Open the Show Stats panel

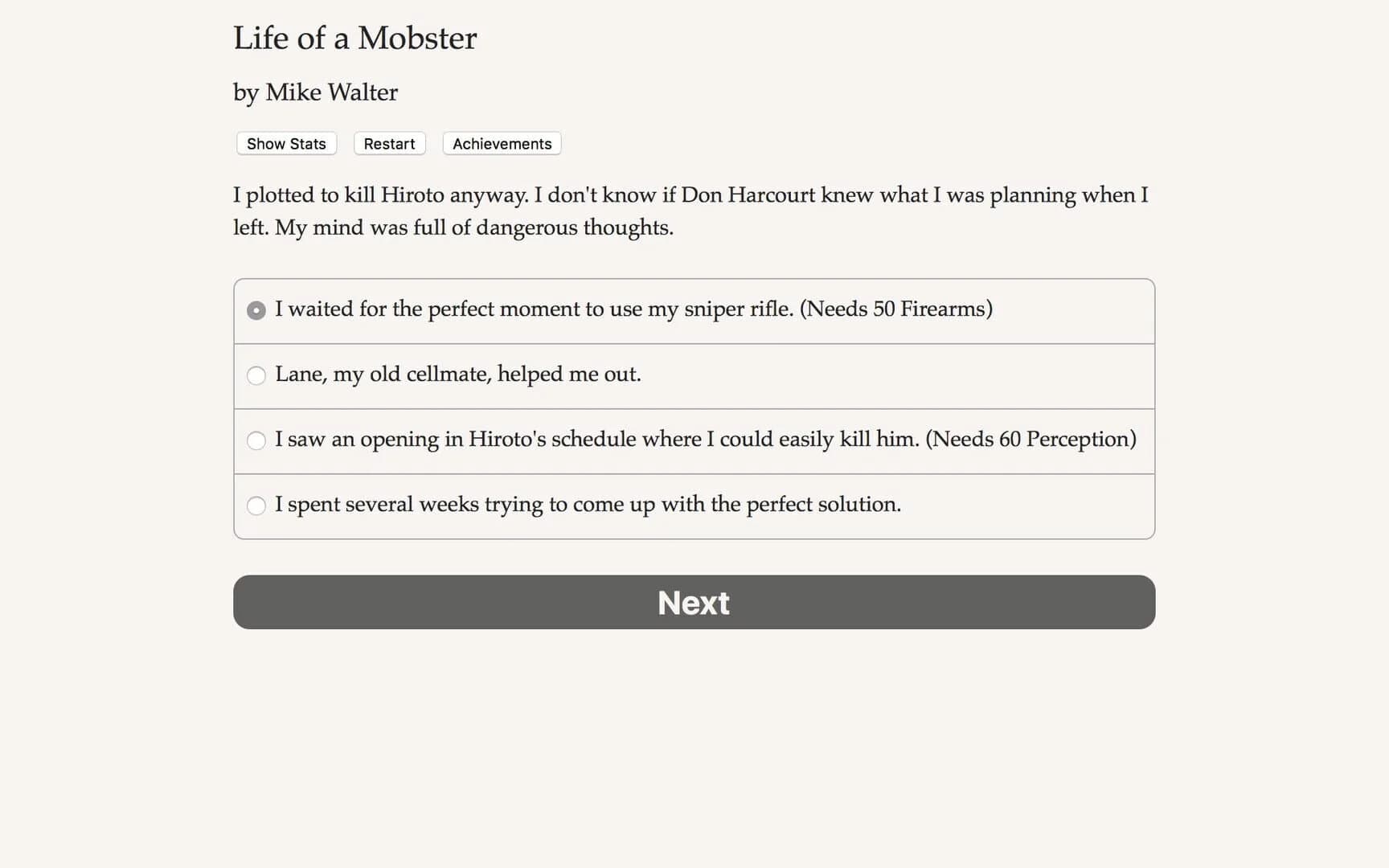click(285, 143)
